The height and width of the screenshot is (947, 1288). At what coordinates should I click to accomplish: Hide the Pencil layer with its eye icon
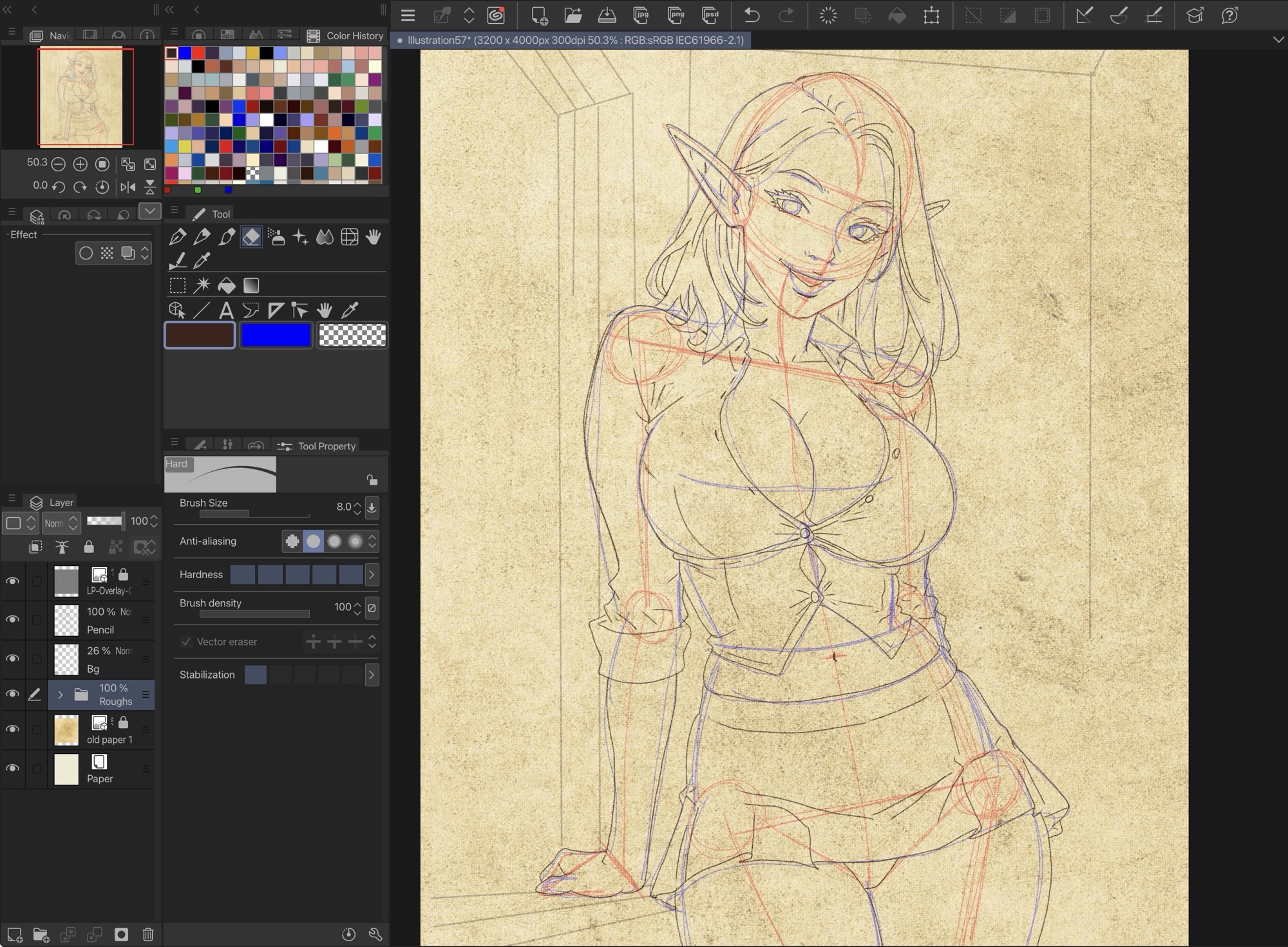12,619
